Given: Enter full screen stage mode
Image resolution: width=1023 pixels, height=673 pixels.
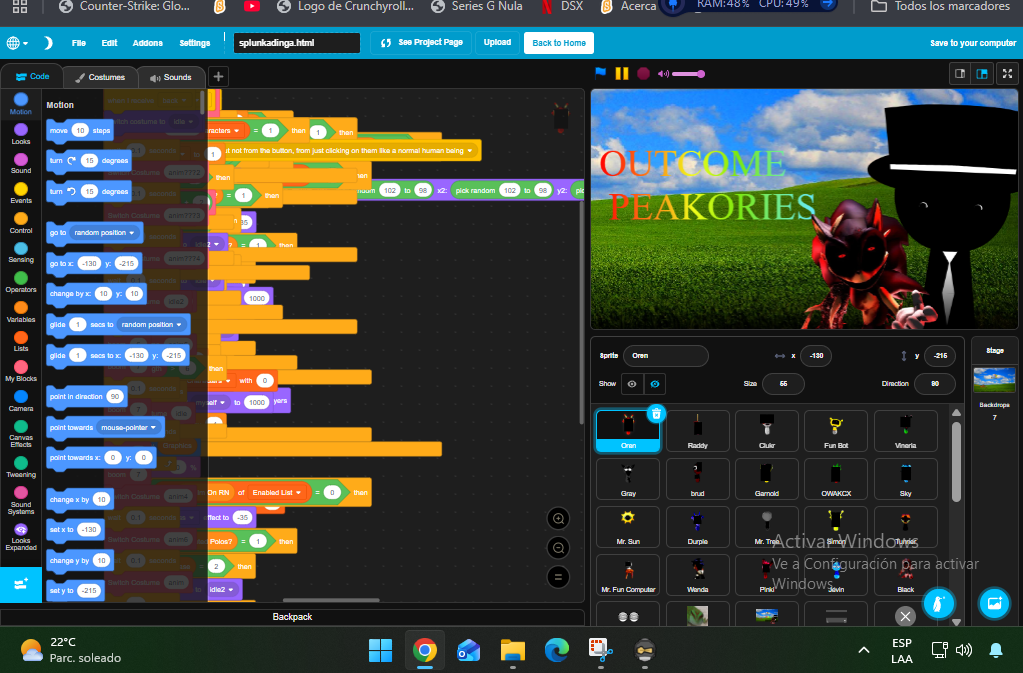Looking at the screenshot, I should tap(1007, 74).
